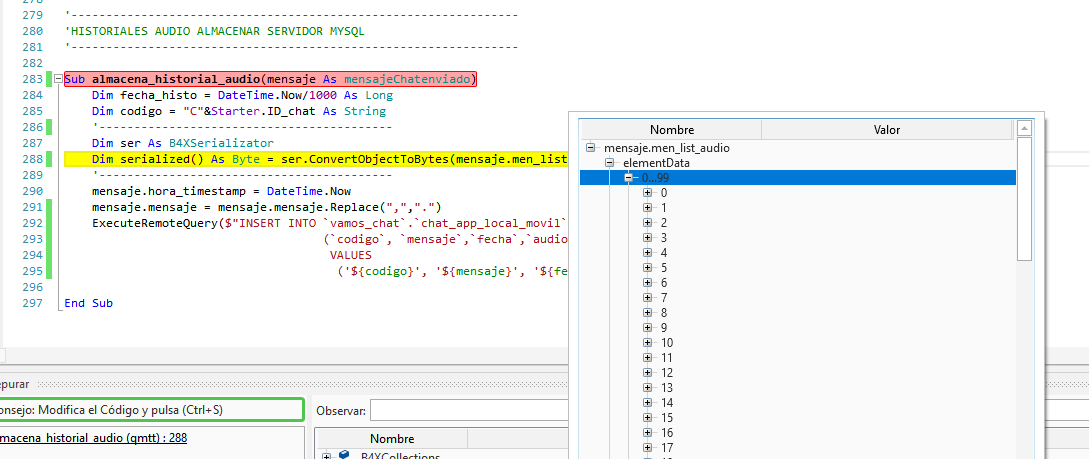This screenshot has width=1089, height=459.
Task: Collapse the 0...99 range node
Action: (629, 178)
